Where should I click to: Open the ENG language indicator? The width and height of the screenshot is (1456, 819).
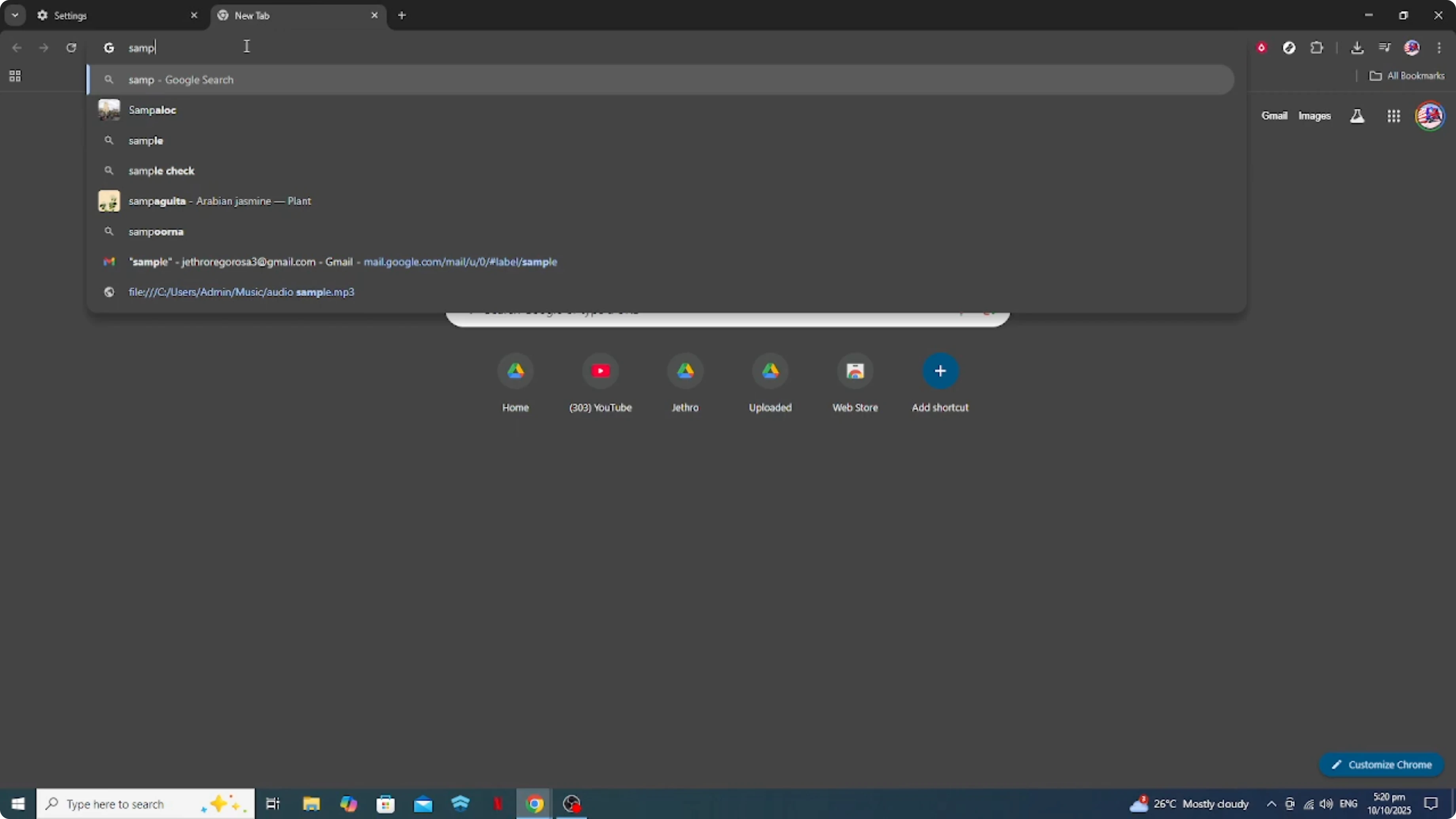1349,804
